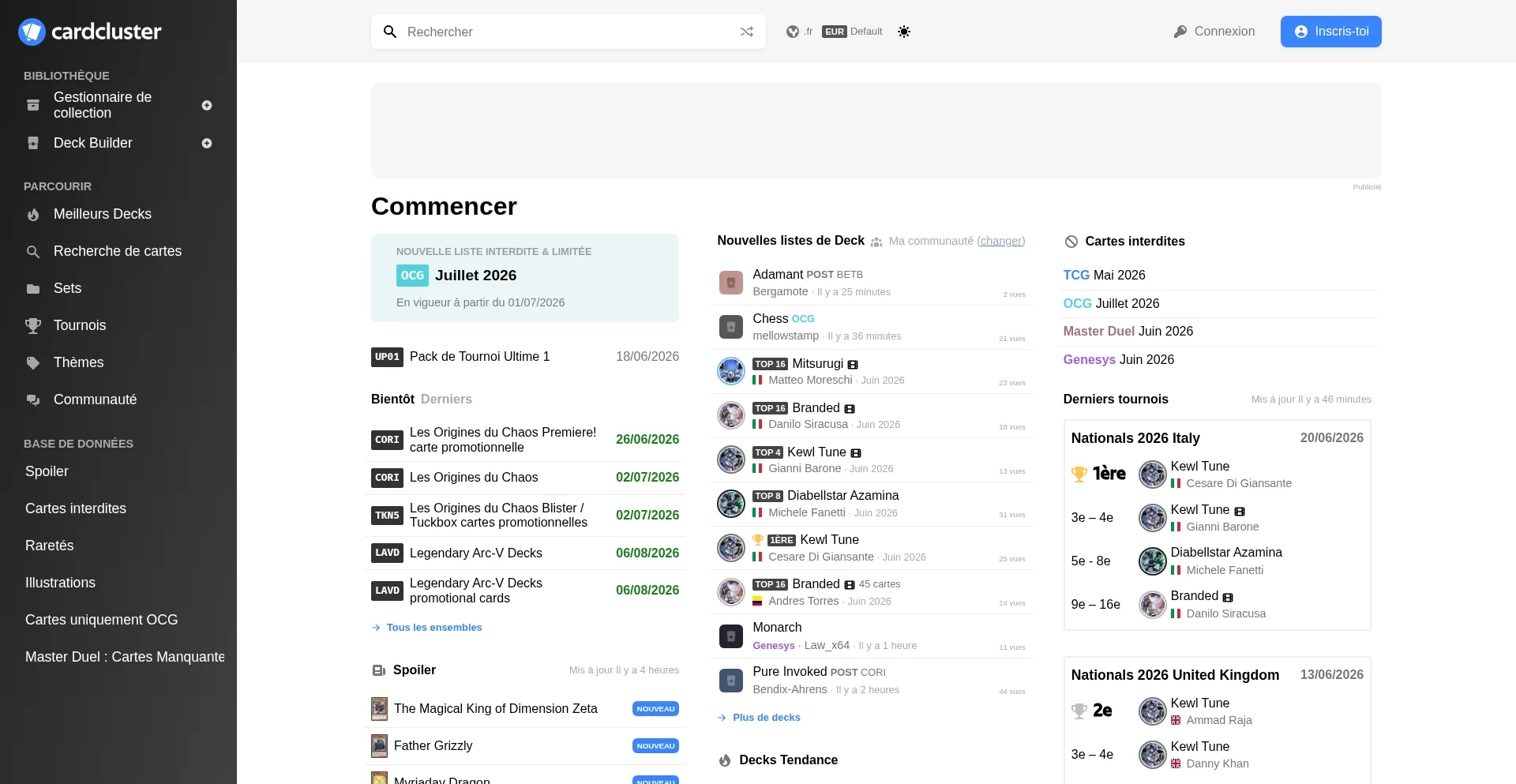Click the Thèmes tag icon
Screen dimensions: 1516x784
[33, 363]
